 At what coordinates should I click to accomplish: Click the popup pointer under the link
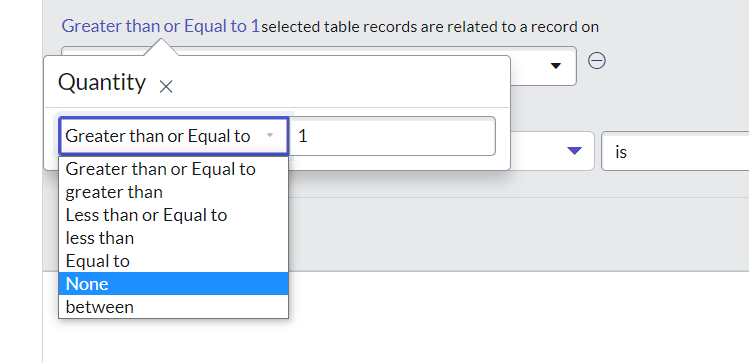tap(161, 47)
